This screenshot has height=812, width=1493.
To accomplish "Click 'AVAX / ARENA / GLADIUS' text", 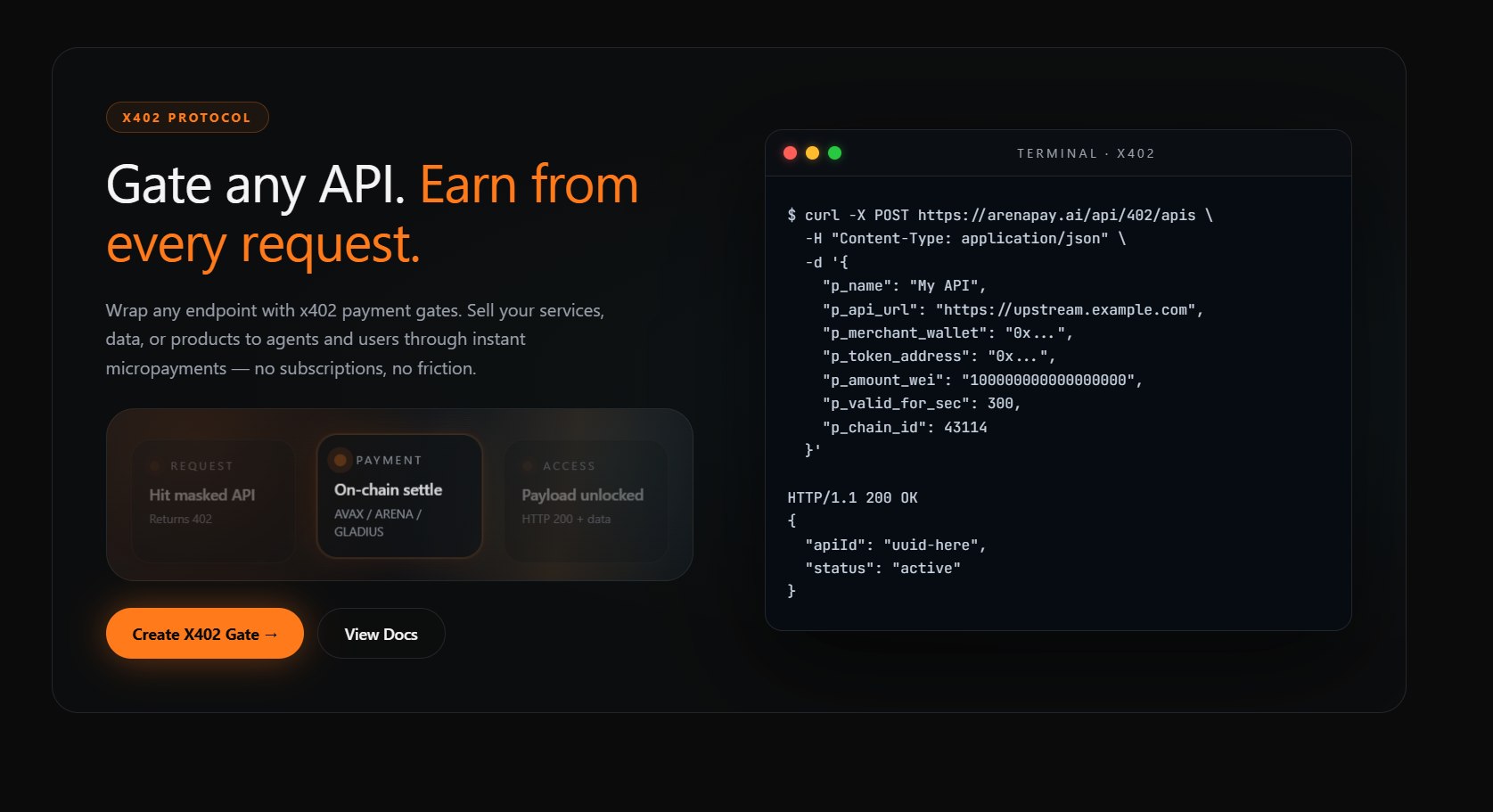I will pyautogui.click(x=378, y=522).
